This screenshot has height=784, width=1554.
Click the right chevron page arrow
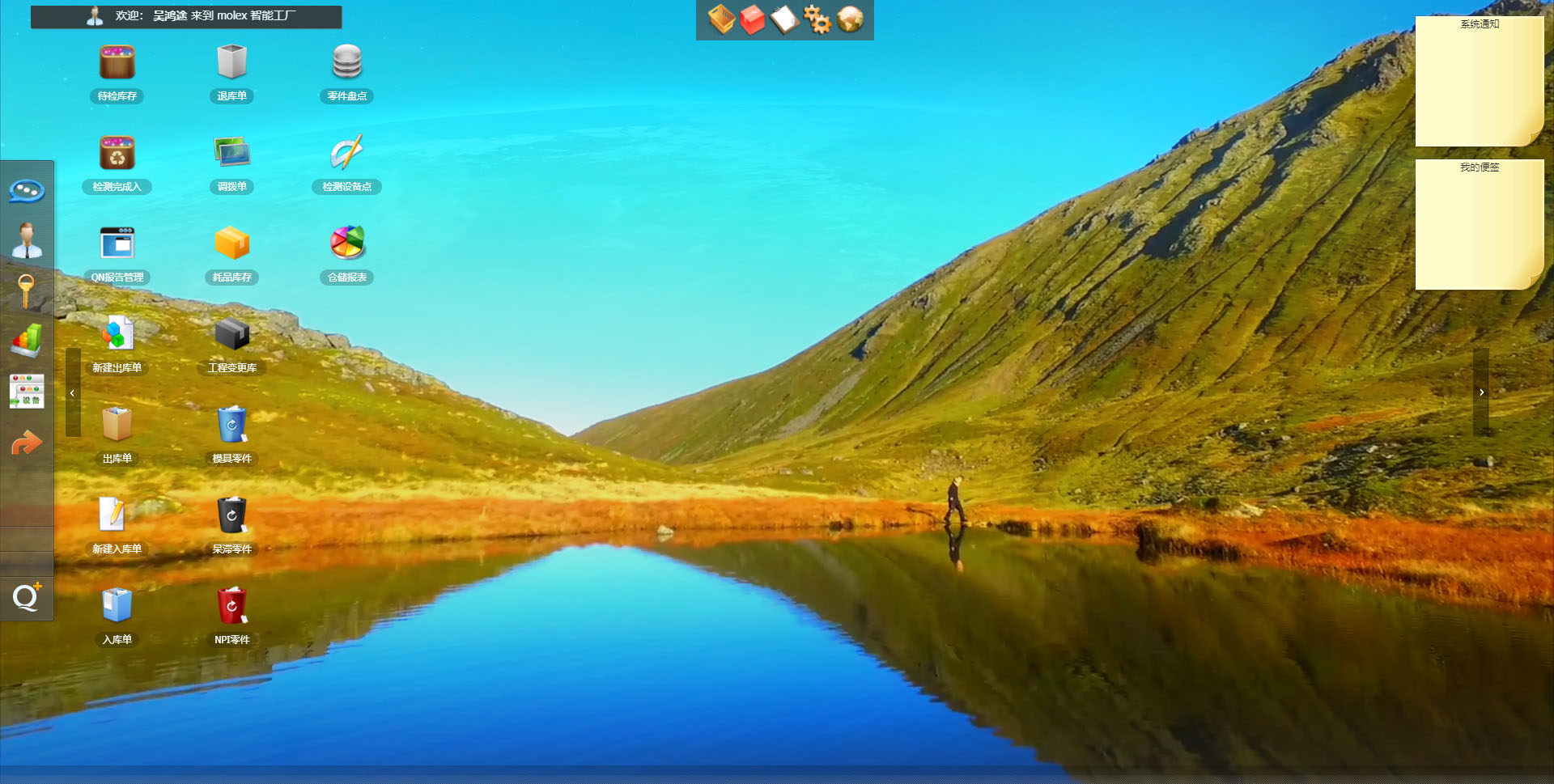coord(1481,392)
